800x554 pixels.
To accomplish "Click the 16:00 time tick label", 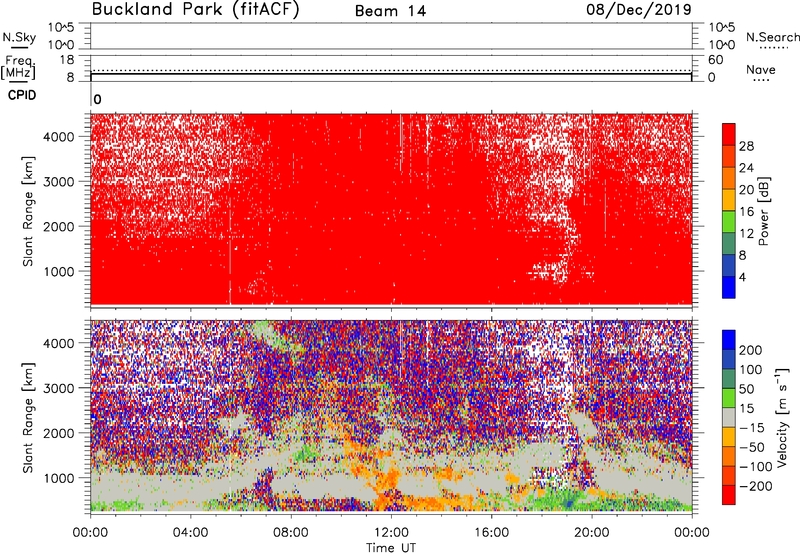I will [x=491, y=533].
